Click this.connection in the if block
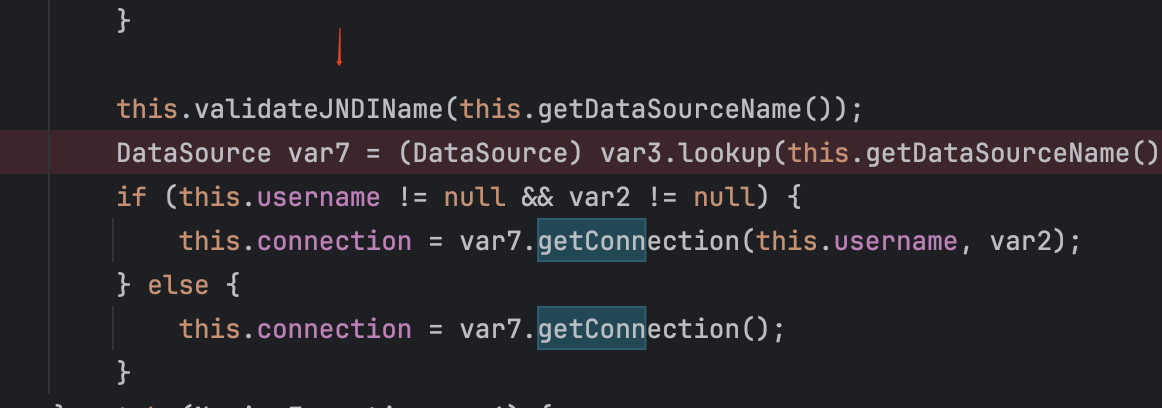 295,241
